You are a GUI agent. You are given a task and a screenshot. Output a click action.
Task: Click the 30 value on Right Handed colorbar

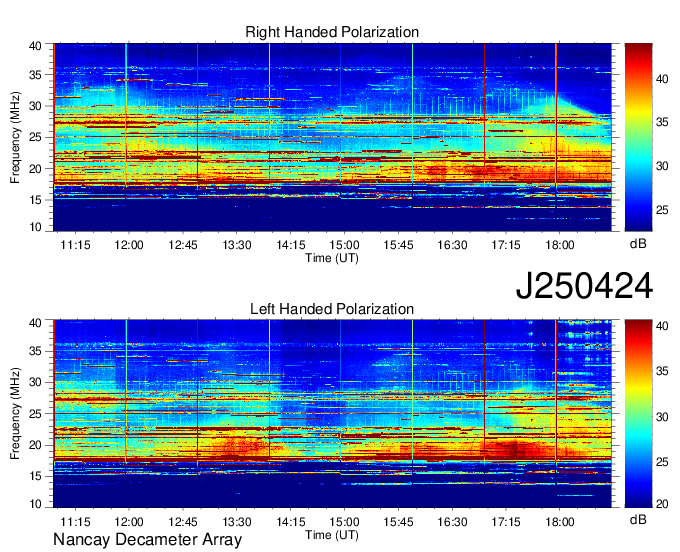662,166
